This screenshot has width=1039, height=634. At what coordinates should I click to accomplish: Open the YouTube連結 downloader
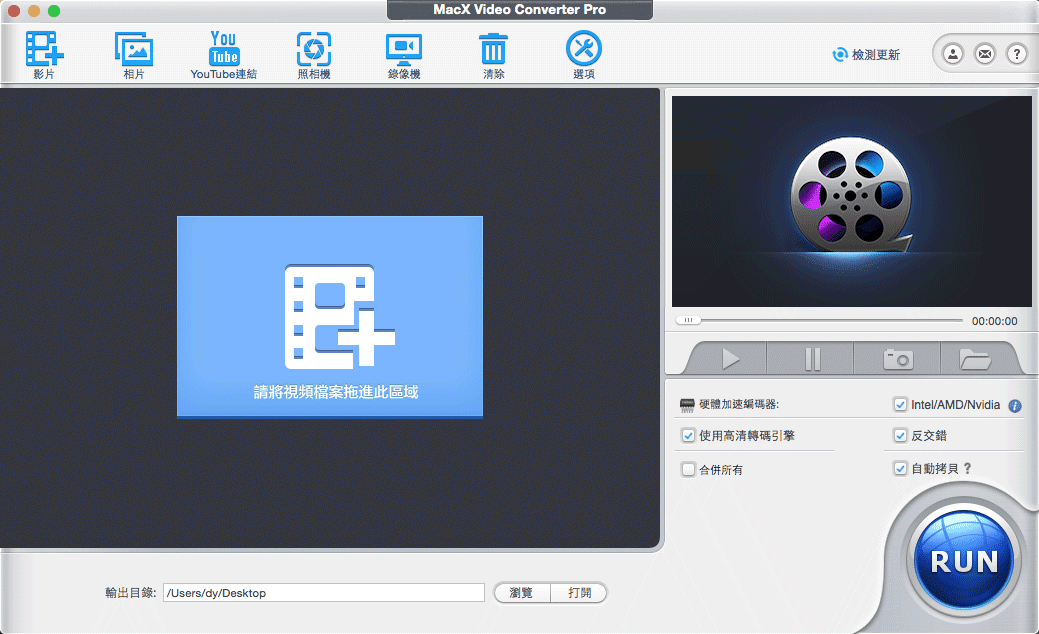[223, 55]
